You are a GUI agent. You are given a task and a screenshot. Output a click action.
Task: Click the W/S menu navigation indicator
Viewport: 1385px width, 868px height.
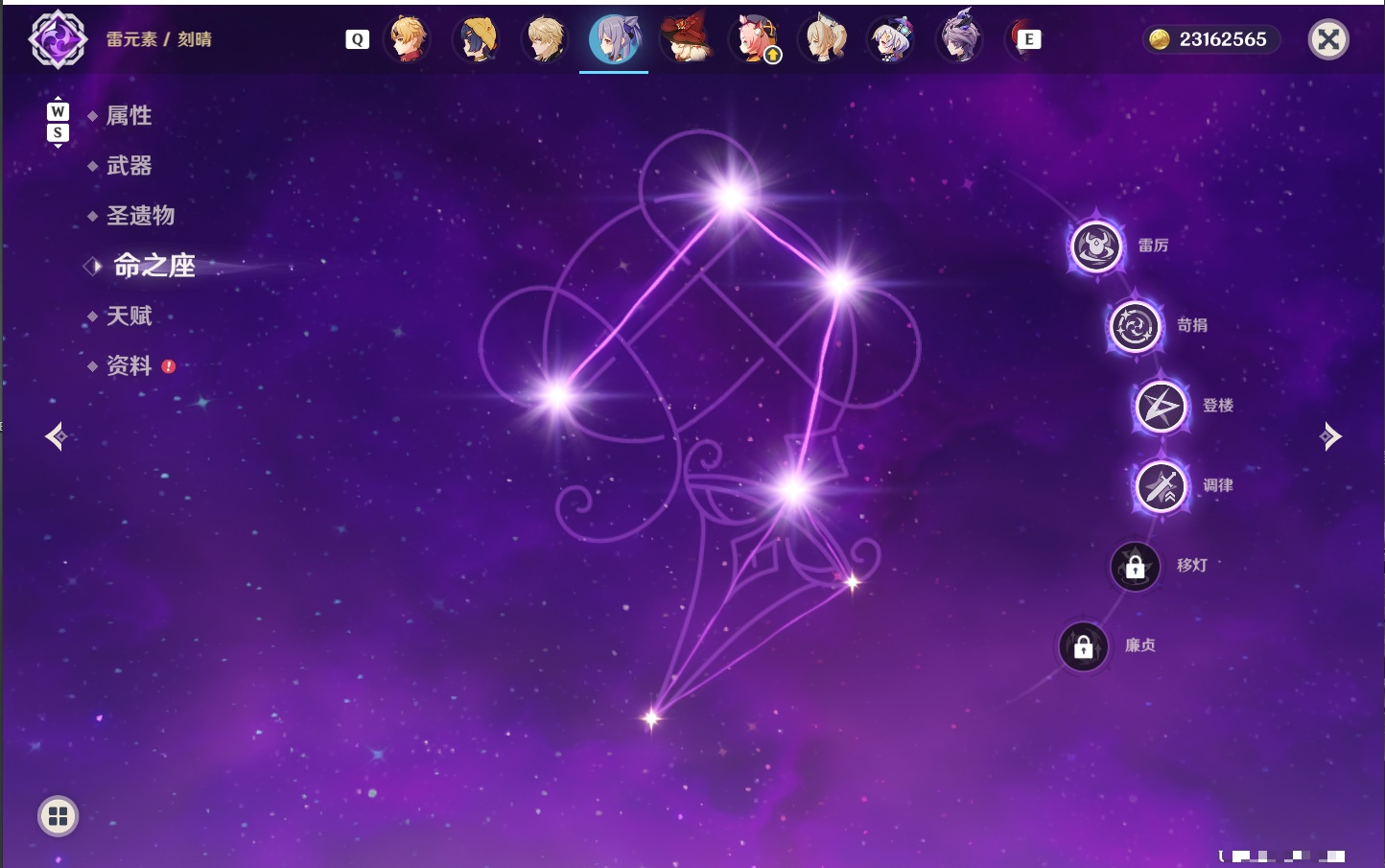58,122
